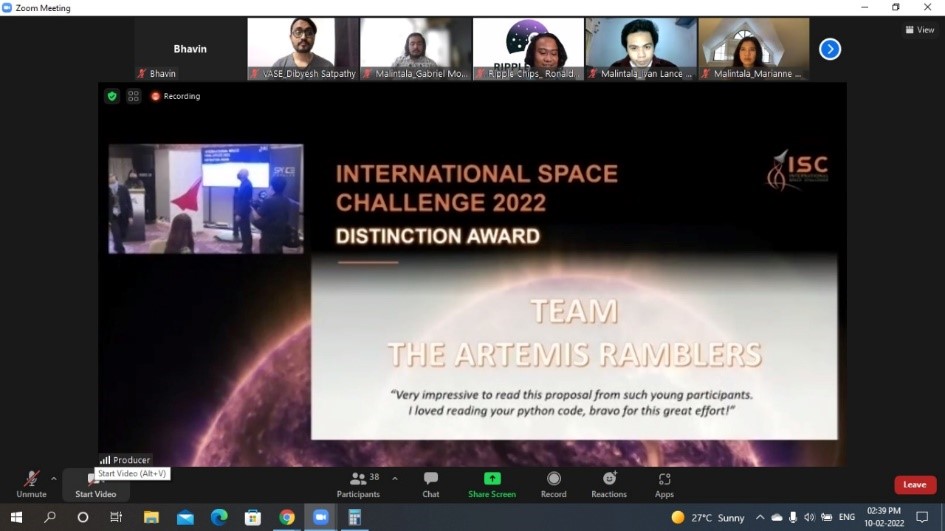Viewport: 945px width, 531px height.
Task: Open Microsoft Store from taskbar
Action: point(253,517)
